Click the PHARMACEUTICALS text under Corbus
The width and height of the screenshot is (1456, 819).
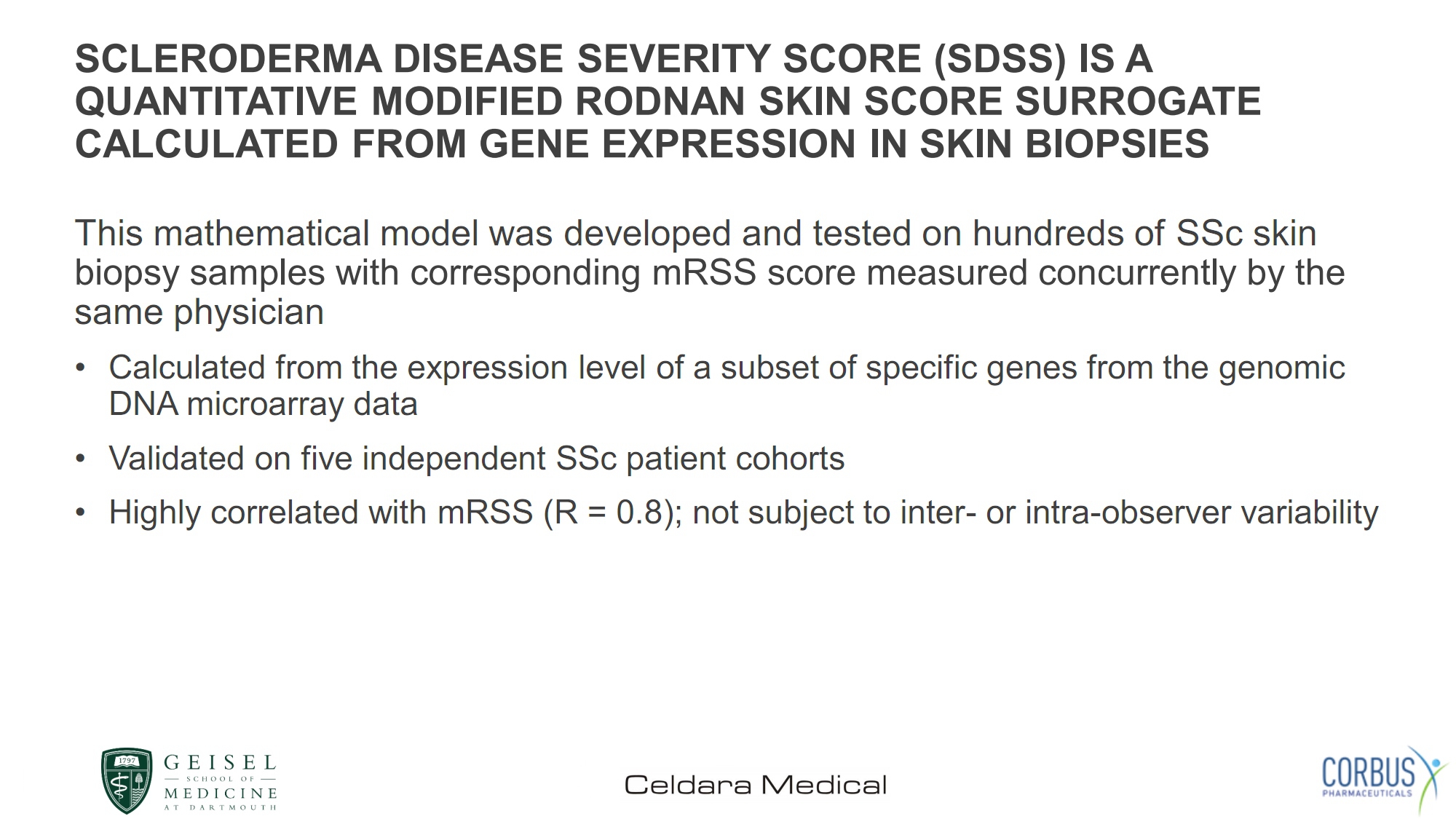tap(1367, 794)
